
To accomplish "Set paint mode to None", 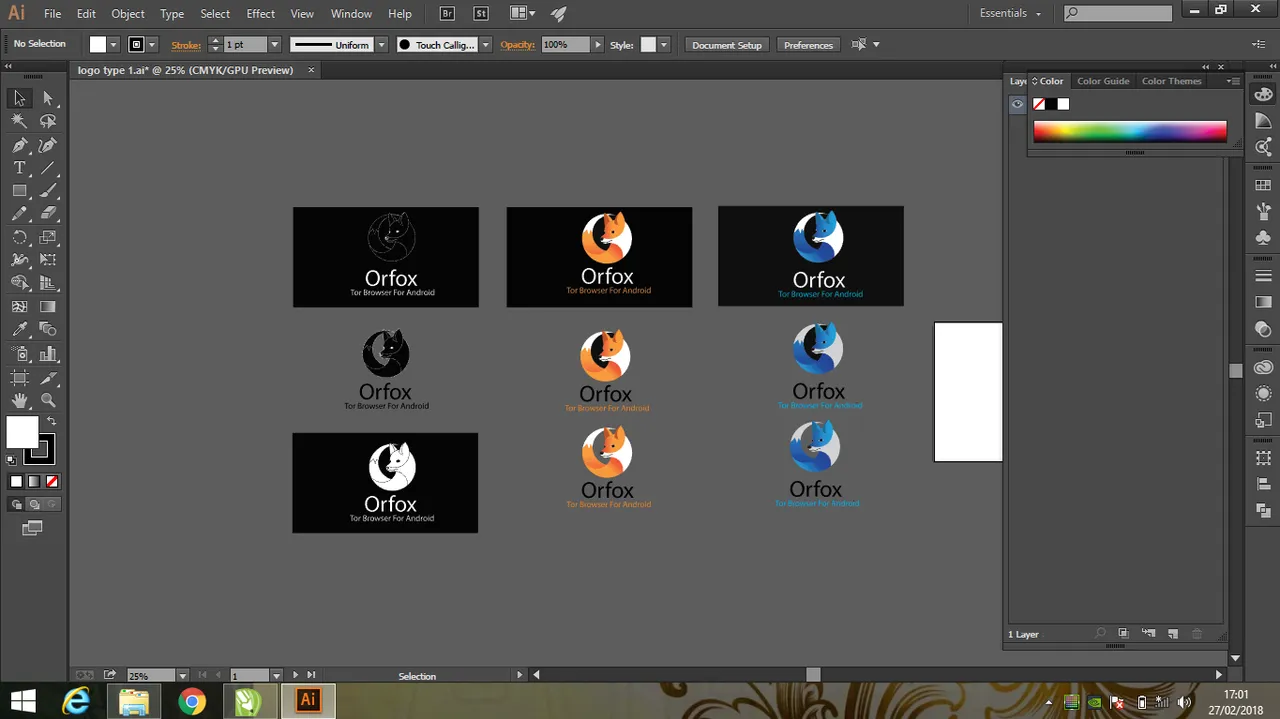I will [x=52, y=482].
